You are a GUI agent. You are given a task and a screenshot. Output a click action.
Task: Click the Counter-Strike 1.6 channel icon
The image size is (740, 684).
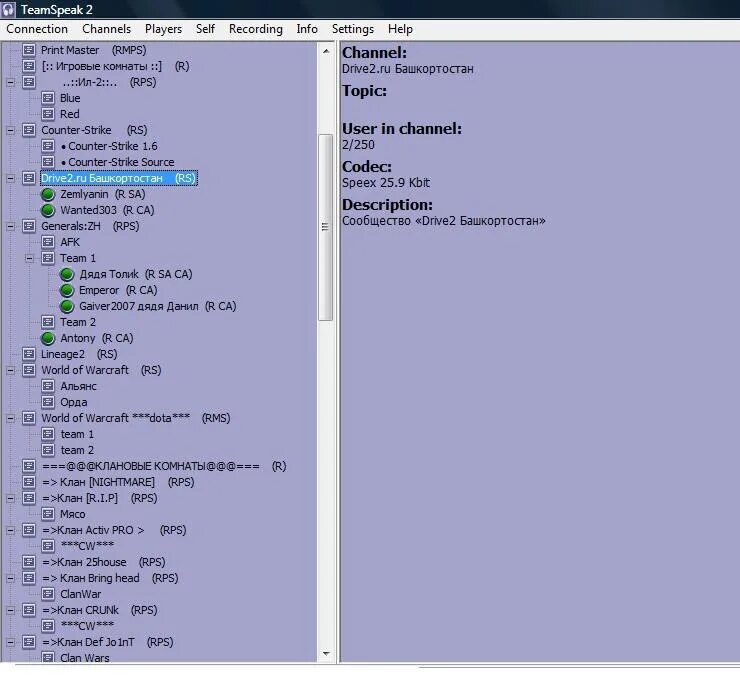(48, 146)
